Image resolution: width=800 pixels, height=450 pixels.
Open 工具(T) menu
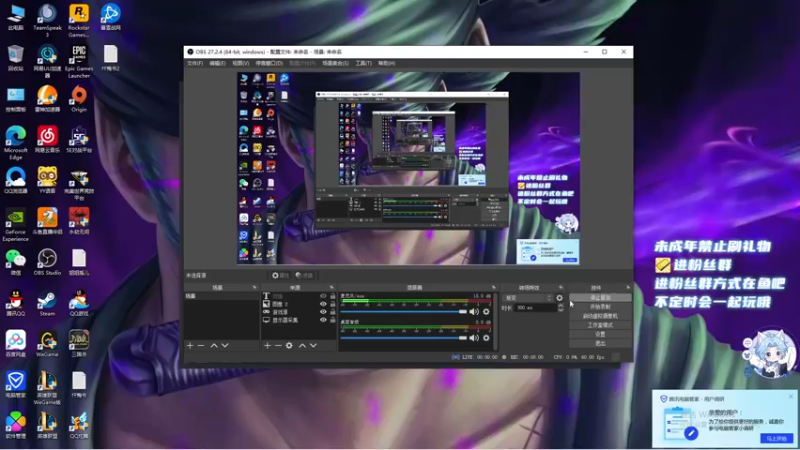coord(364,63)
